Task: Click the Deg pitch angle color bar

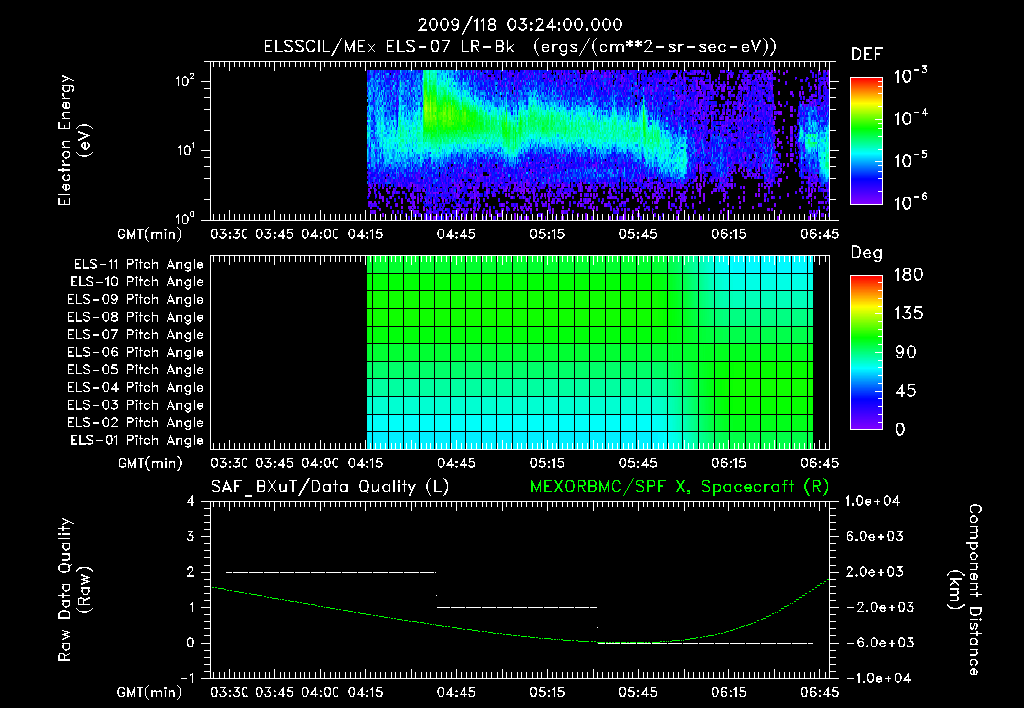Action: (x=866, y=353)
